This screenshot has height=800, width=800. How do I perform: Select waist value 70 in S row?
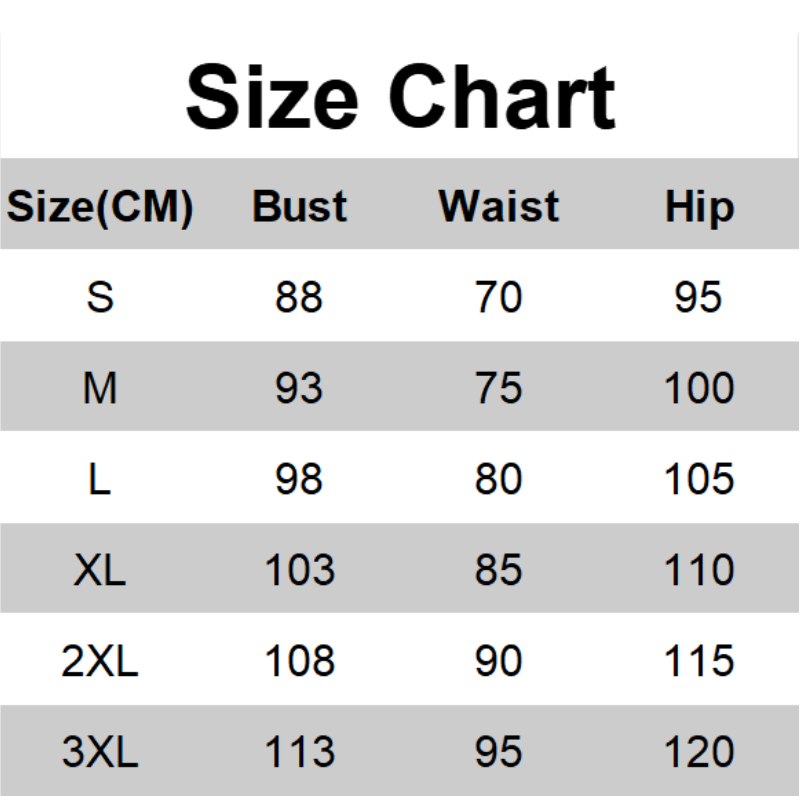(499, 297)
